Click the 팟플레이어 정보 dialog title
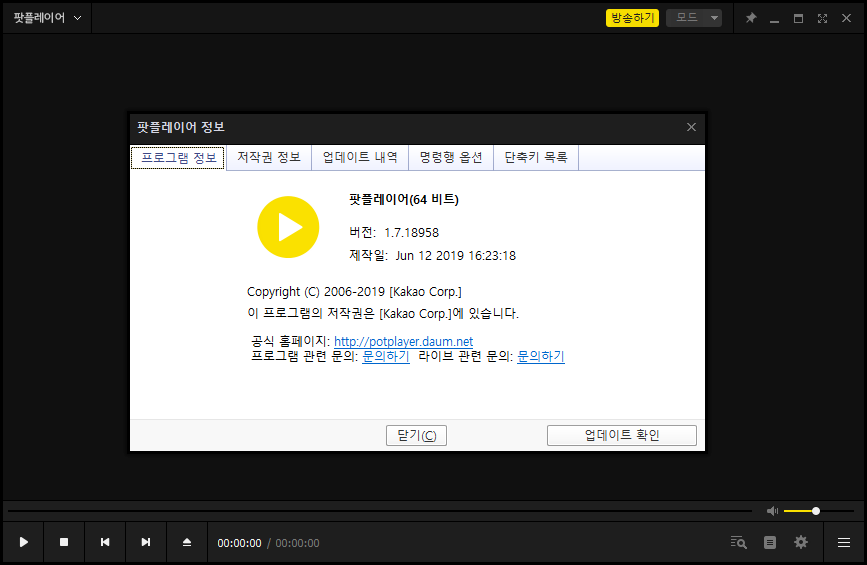The height and width of the screenshot is (565, 867). (181, 127)
